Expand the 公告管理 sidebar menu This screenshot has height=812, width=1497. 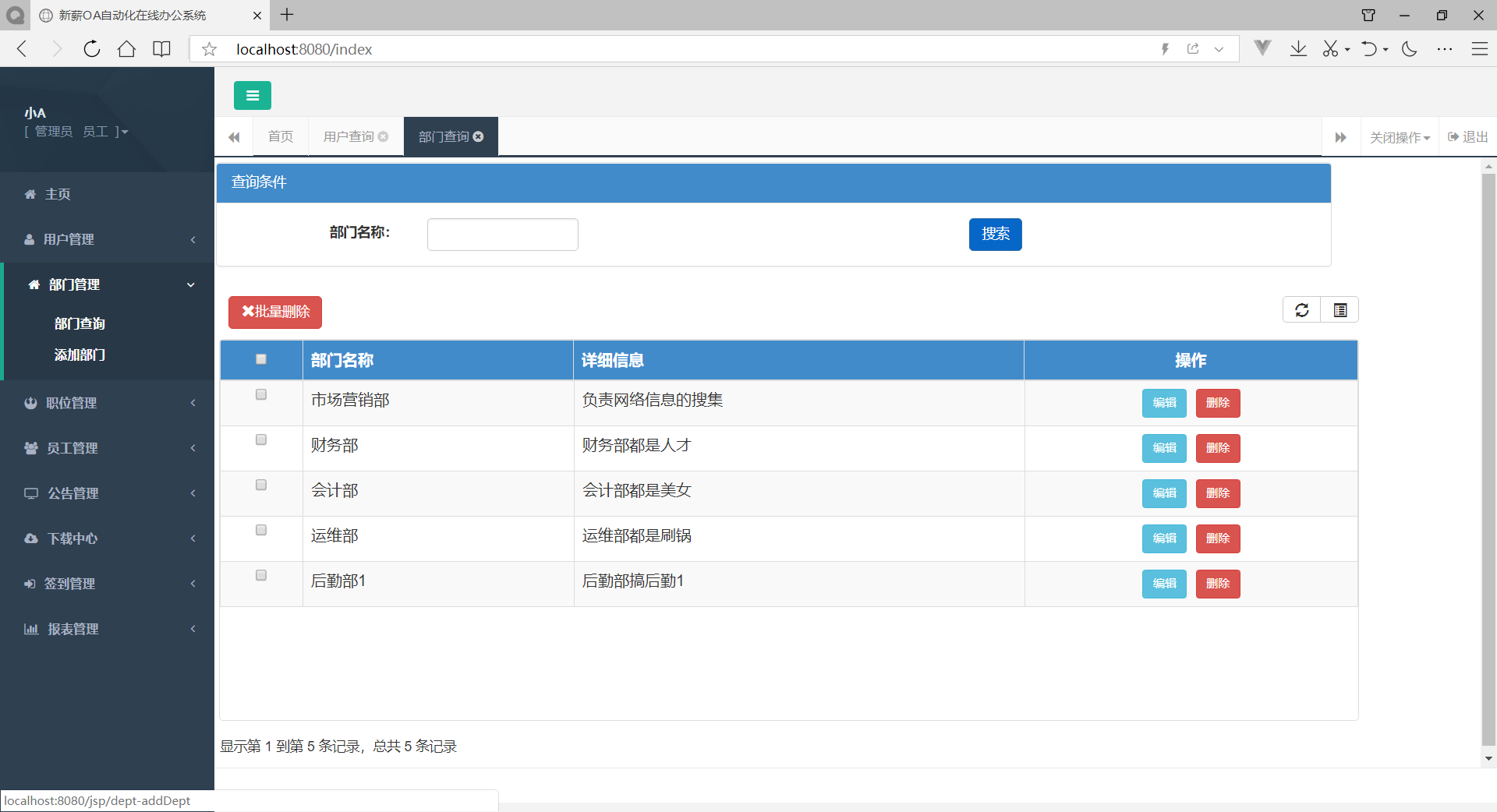(x=108, y=493)
